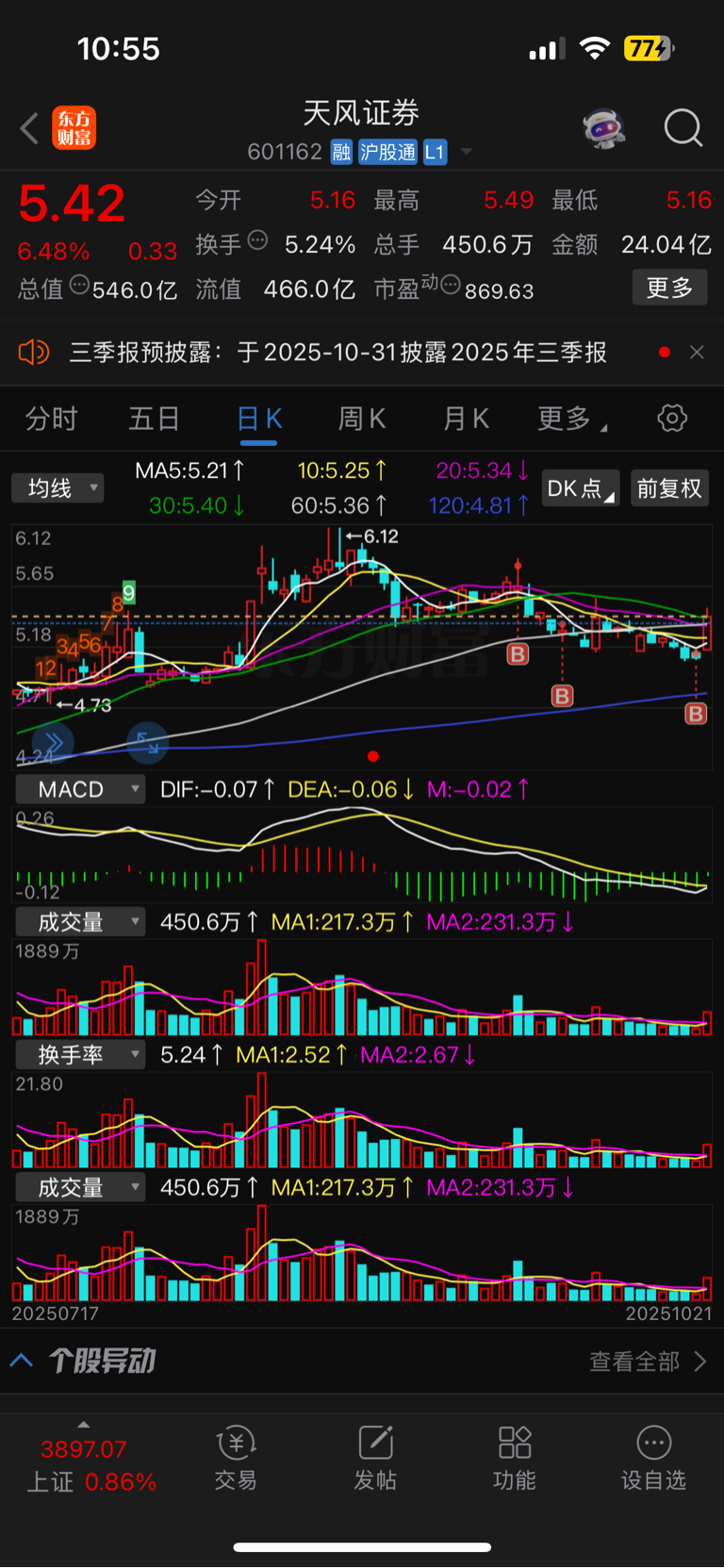Open the bottom 成交量 indicator dropdown

[80, 1188]
